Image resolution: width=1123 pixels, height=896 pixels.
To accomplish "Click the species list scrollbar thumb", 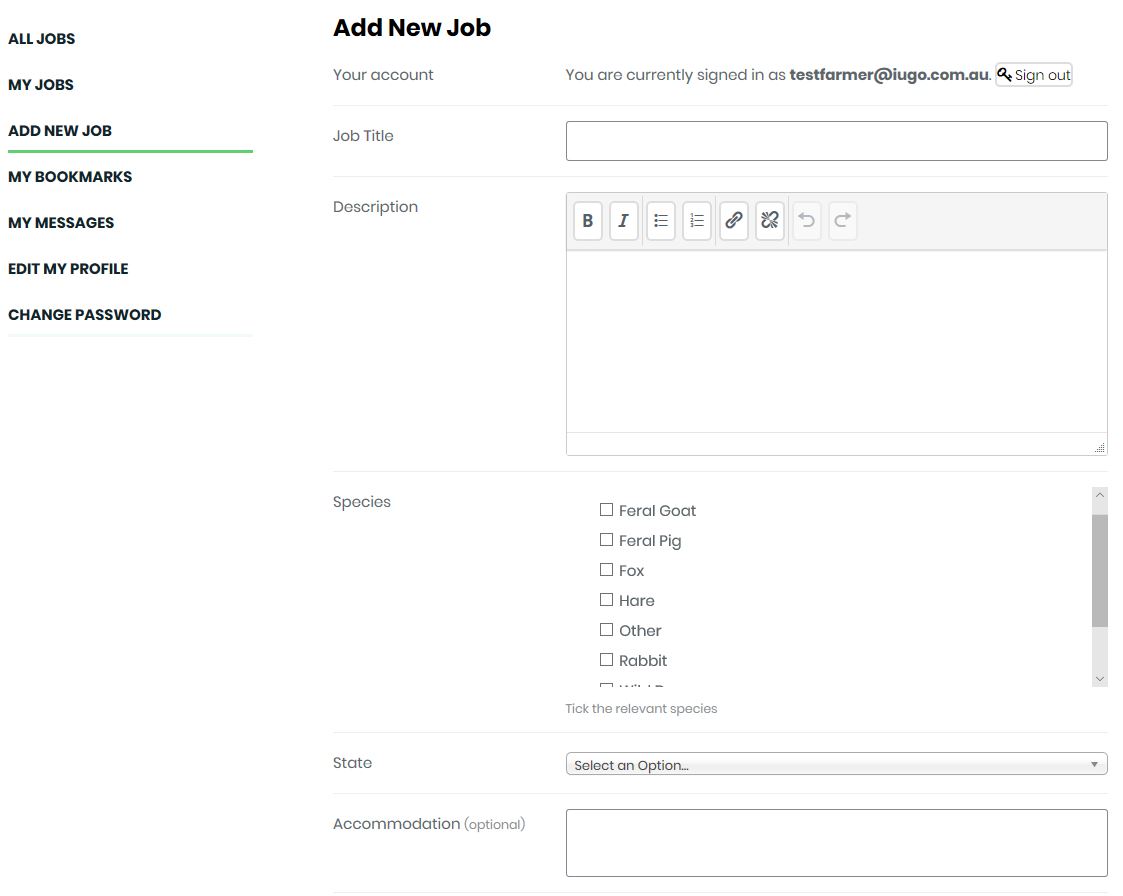I will [1100, 570].
